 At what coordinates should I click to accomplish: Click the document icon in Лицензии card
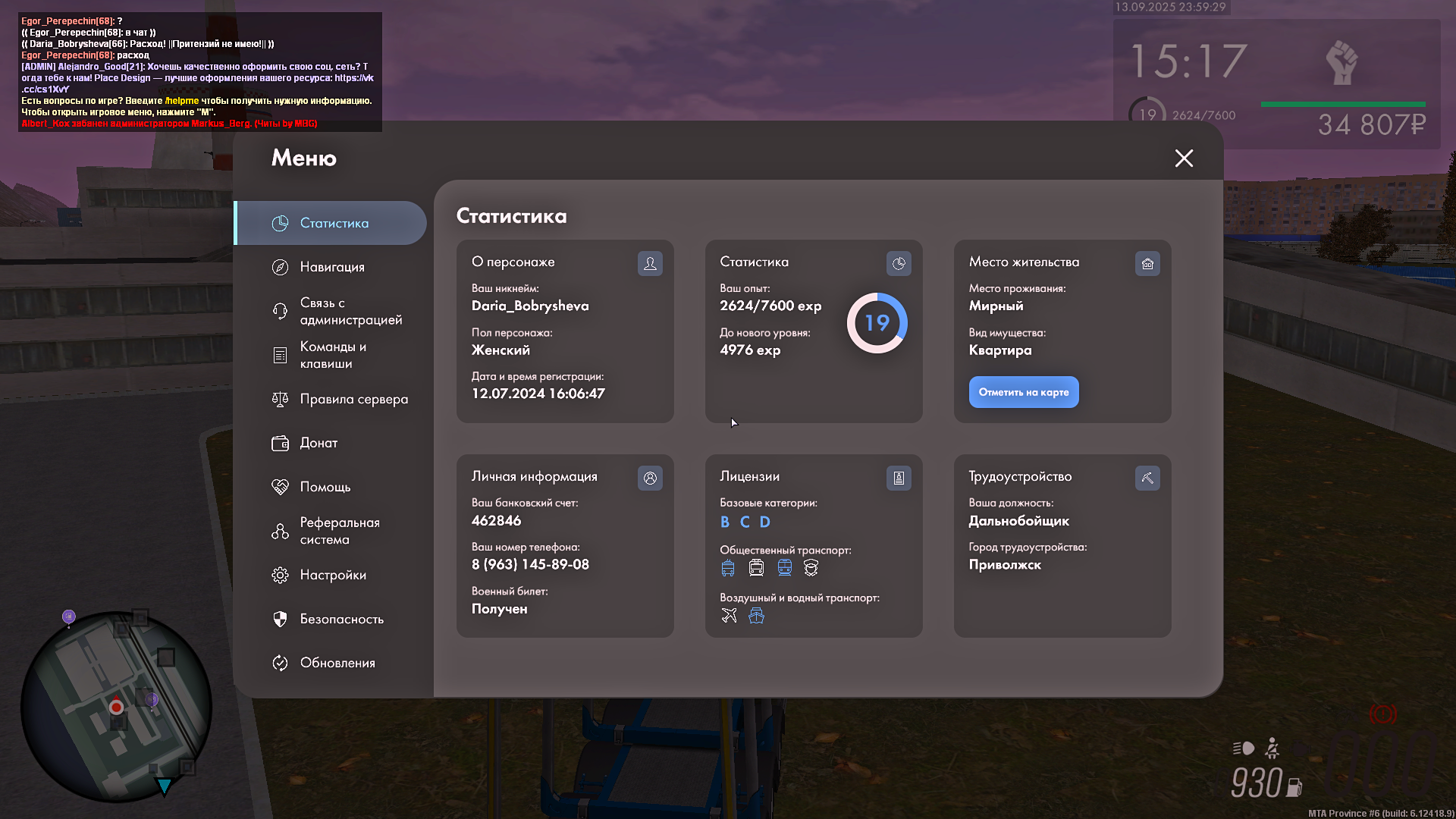pos(899,478)
